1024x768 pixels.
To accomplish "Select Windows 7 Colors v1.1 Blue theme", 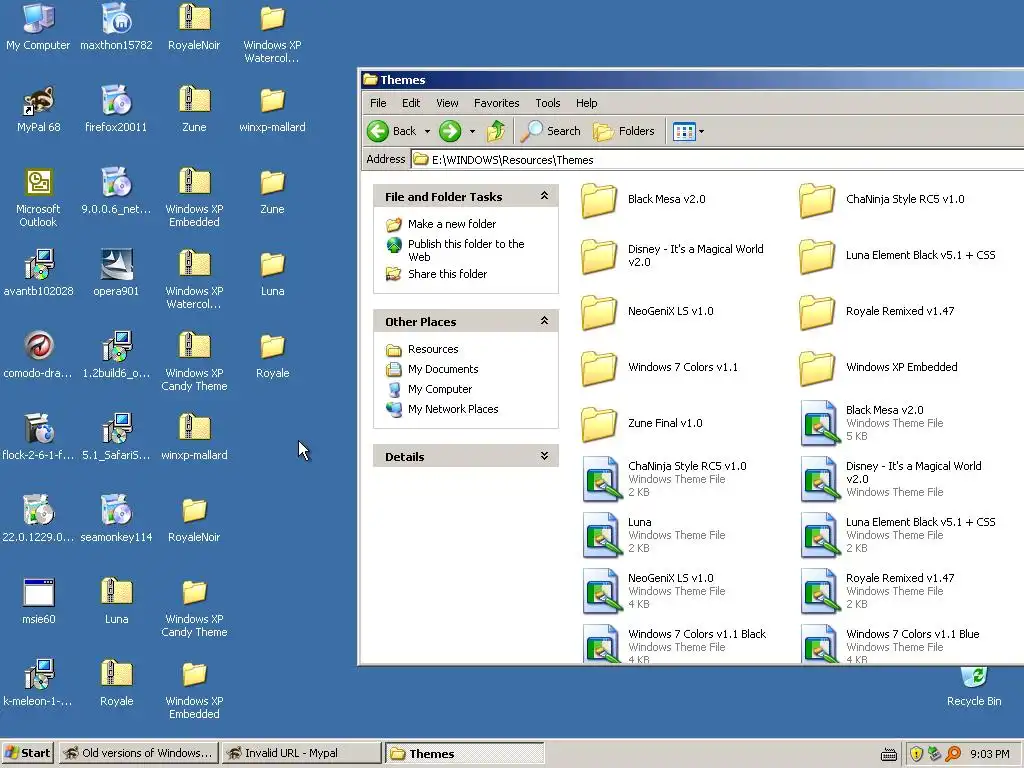I will 890,645.
